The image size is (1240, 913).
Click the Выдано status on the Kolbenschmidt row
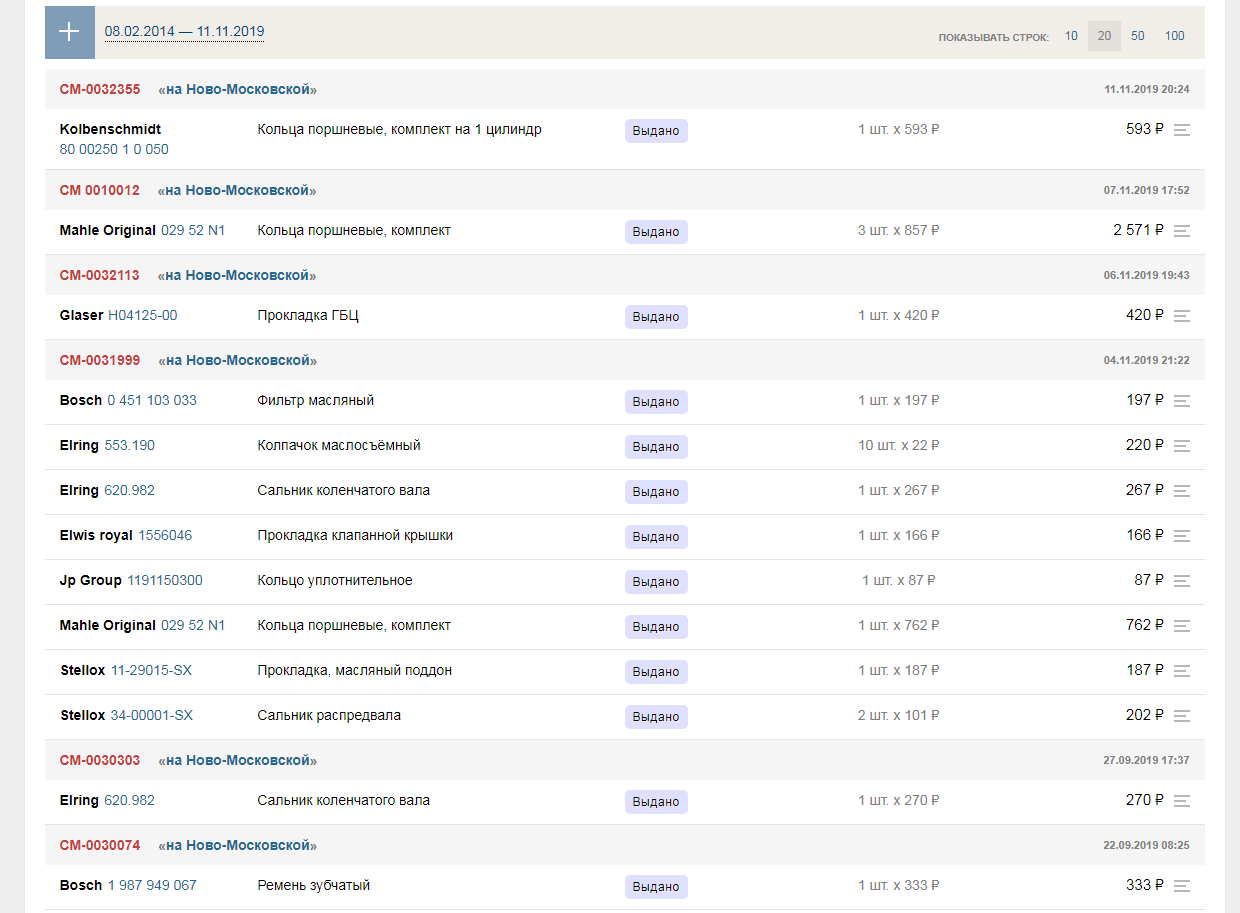point(656,131)
